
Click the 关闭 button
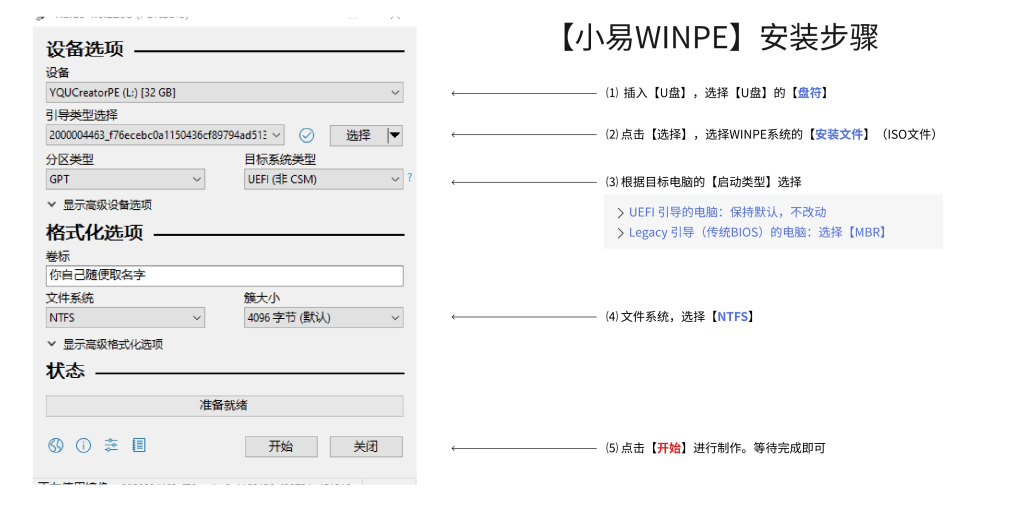coord(366,447)
